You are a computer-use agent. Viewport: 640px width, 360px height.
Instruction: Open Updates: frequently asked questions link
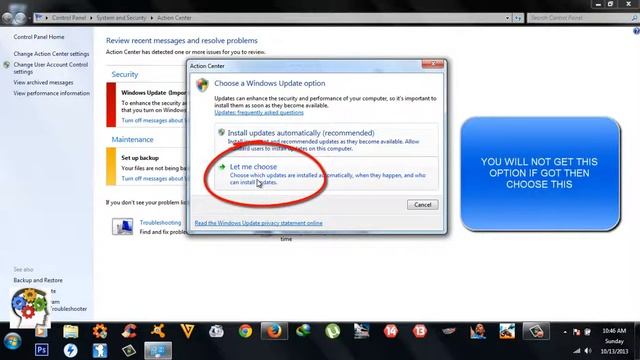[259, 113]
